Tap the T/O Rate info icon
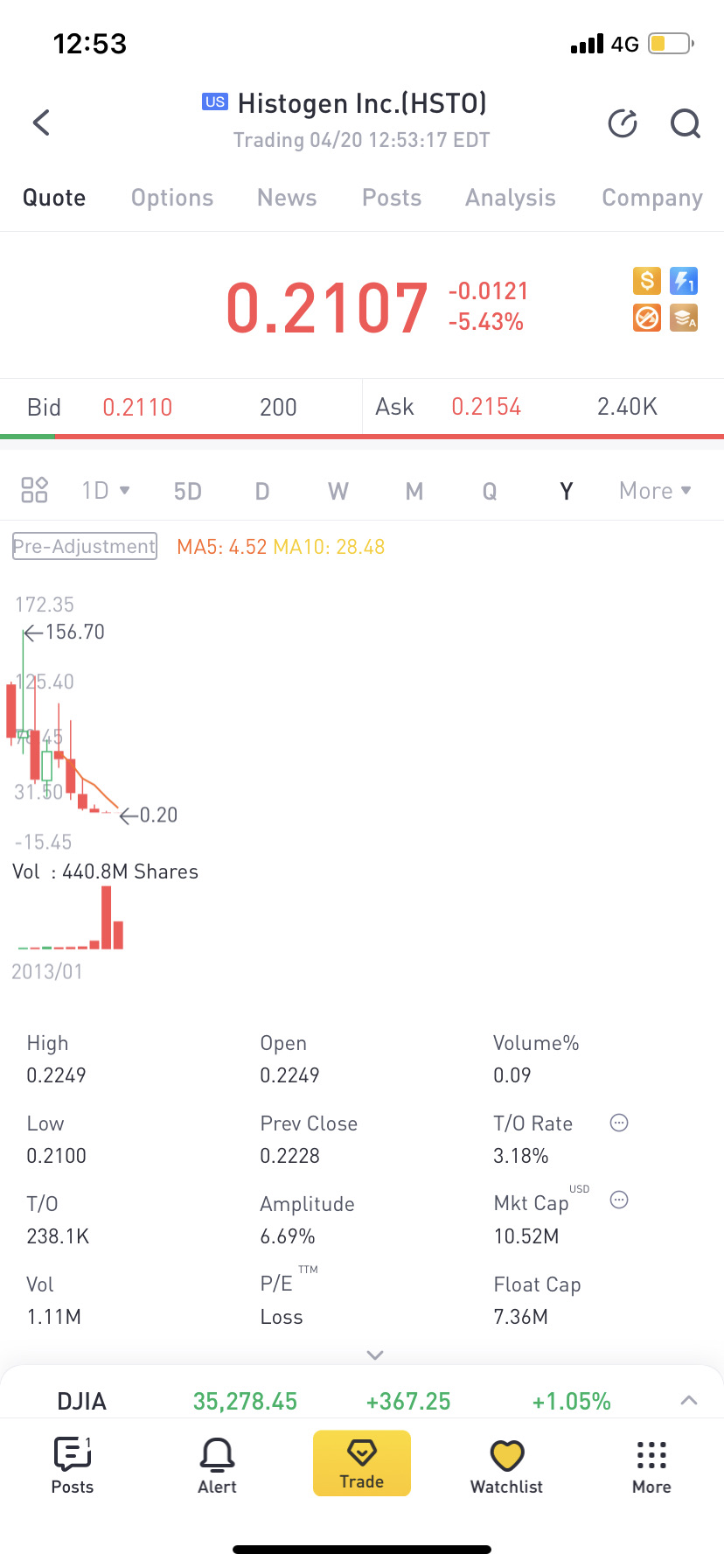This screenshot has height=1568, width=724. 619,1123
